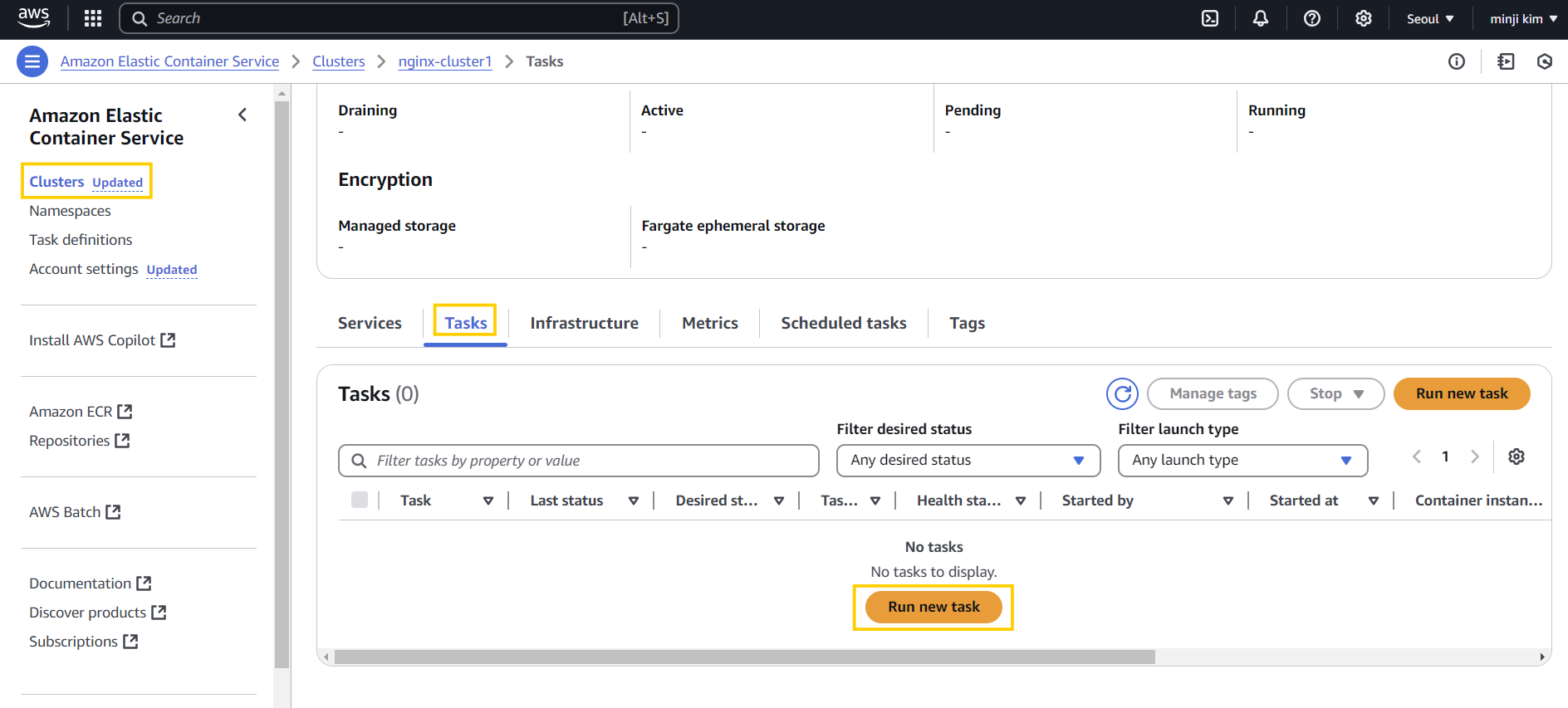This screenshot has height=708, width=1568.
Task: Sort by Started by column arrow
Action: 1228,500
